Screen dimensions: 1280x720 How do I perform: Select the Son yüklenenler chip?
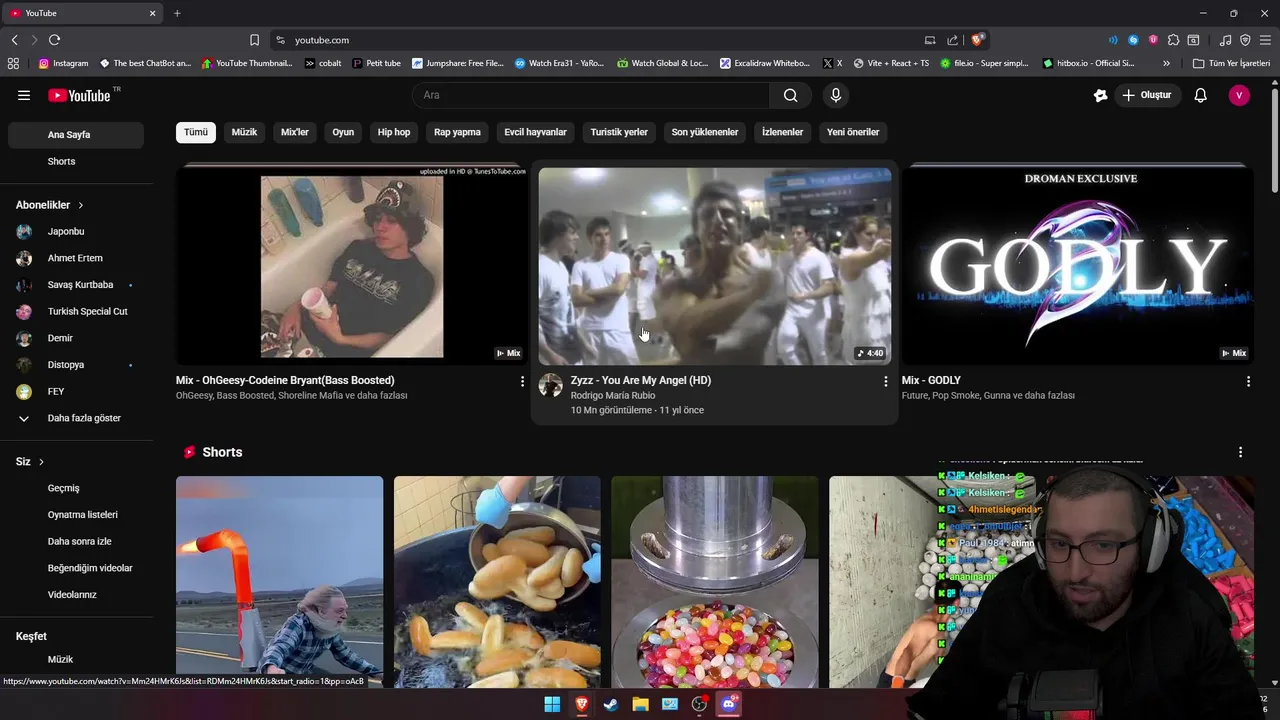(x=705, y=132)
